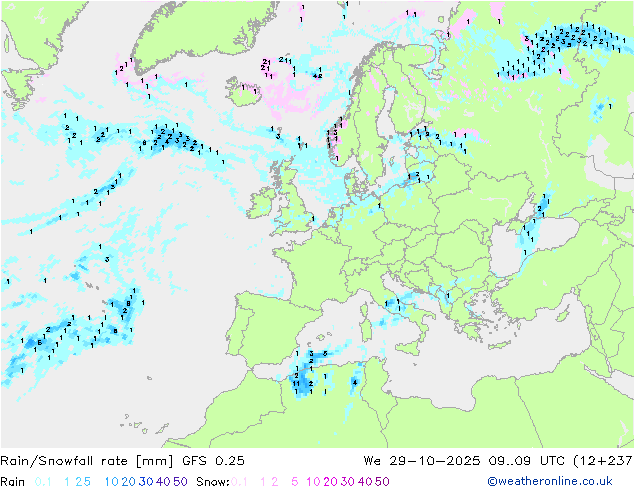Open the ©weatheronline.co.uk link
Viewport: 634px width, 490px height.
pos(550,482)
